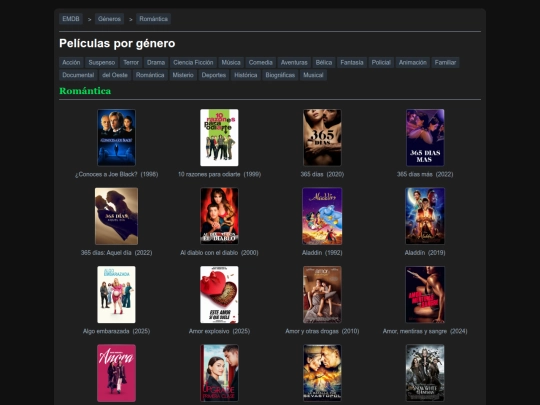Open 365 días: Aquel día poster

pos(116,216)
